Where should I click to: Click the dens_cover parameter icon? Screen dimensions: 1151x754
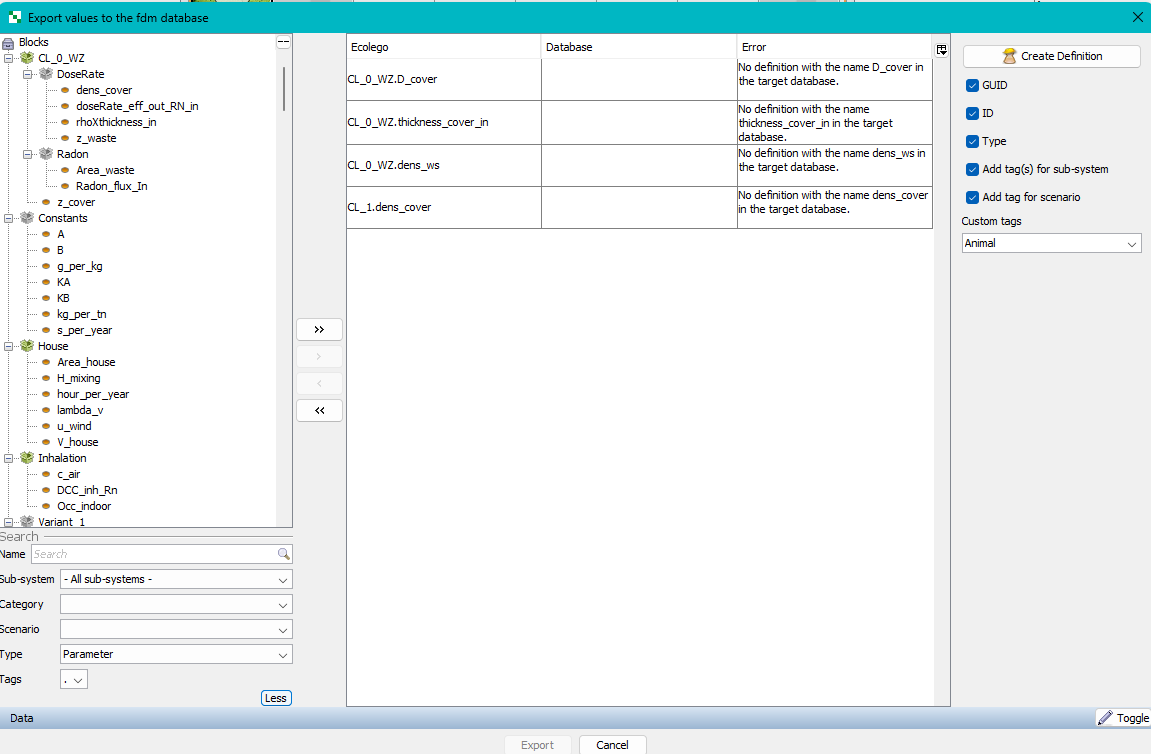pyautogui.click(x=65, y=90)
